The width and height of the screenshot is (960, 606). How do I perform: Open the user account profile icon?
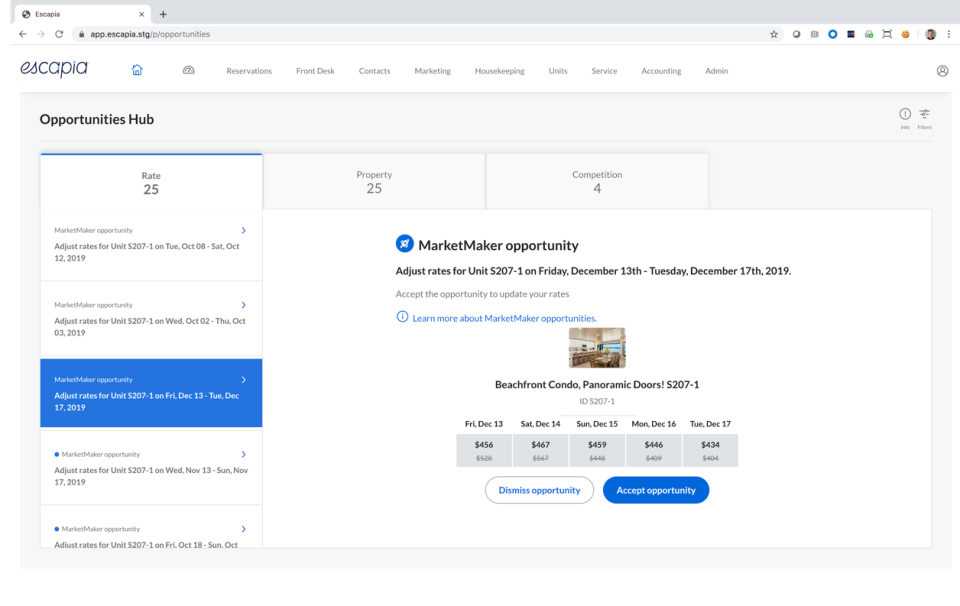click(x=942, y=71)
